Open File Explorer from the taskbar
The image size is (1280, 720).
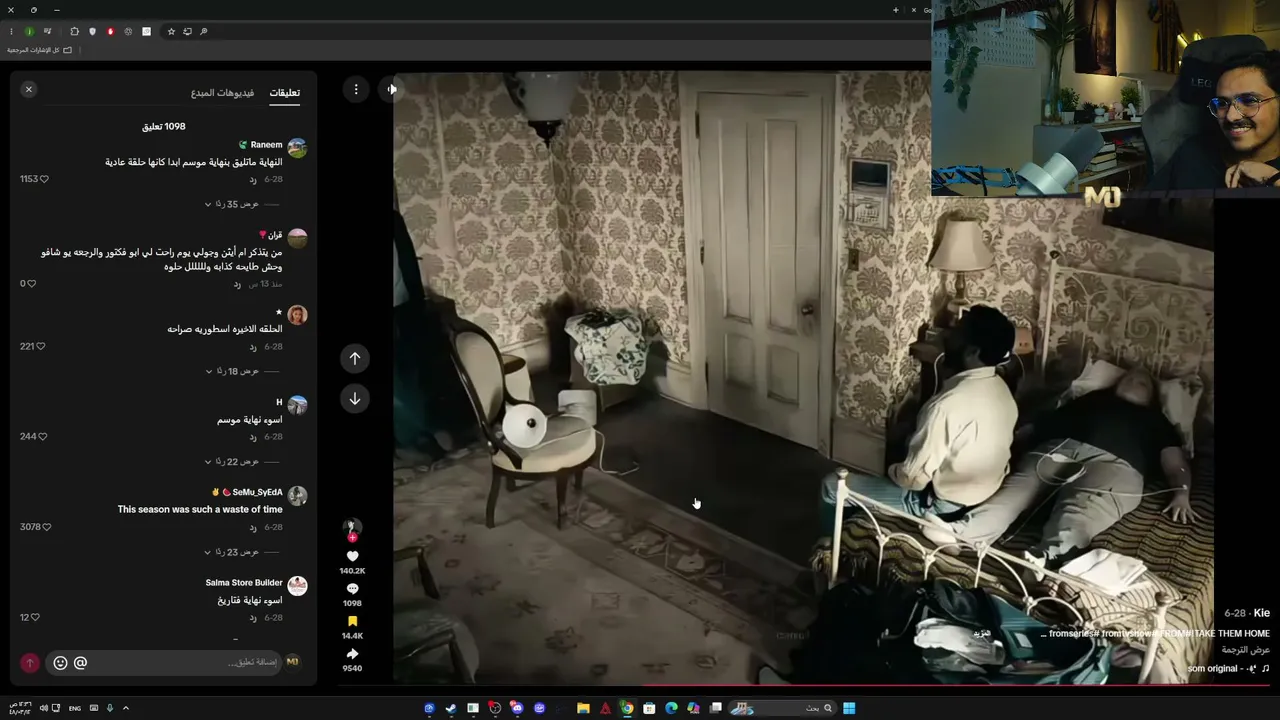pos(583,708)
